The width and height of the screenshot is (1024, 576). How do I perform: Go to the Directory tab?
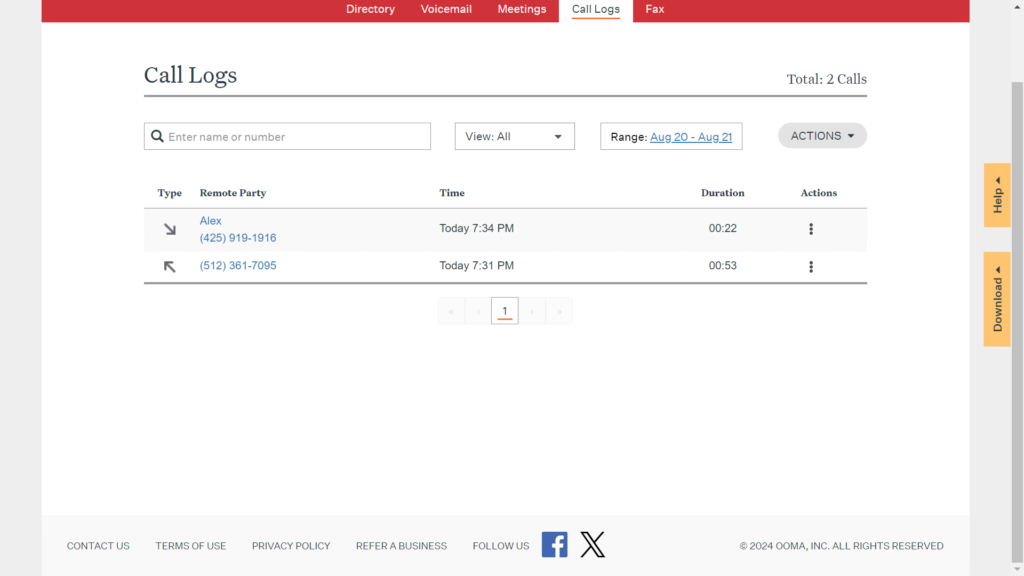pos(370,9)
